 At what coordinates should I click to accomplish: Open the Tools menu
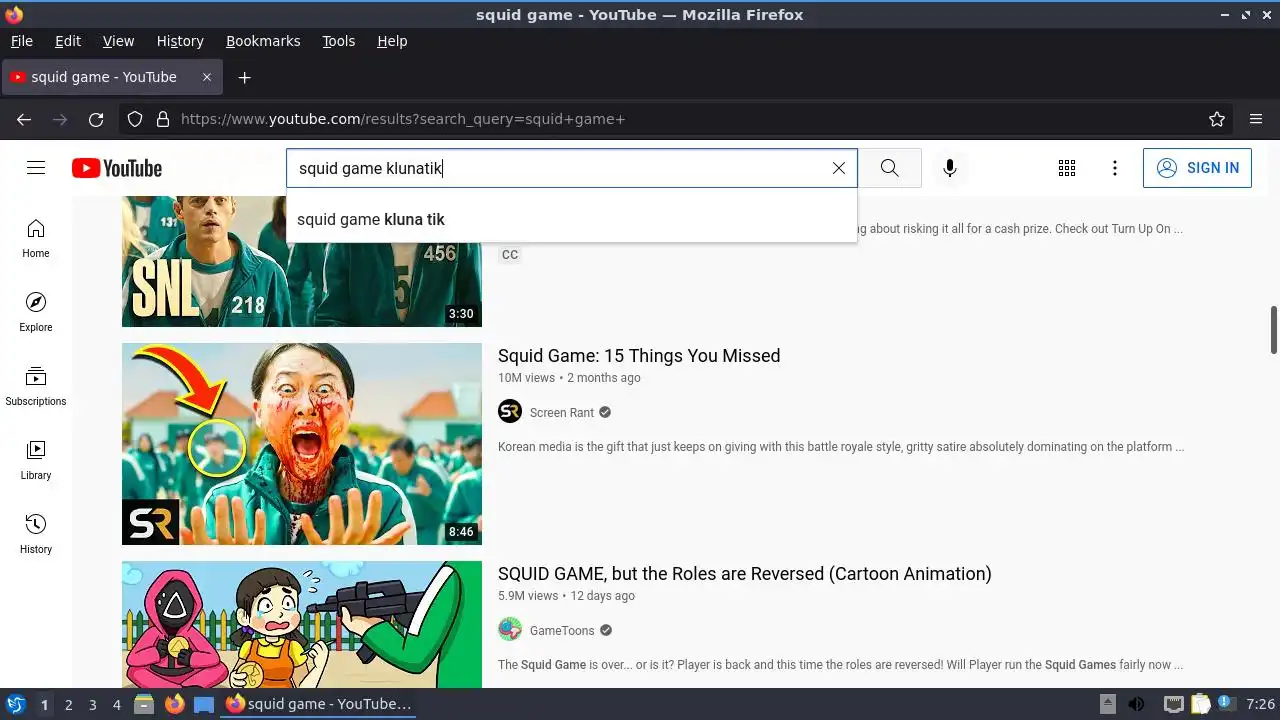click(338, 41)
